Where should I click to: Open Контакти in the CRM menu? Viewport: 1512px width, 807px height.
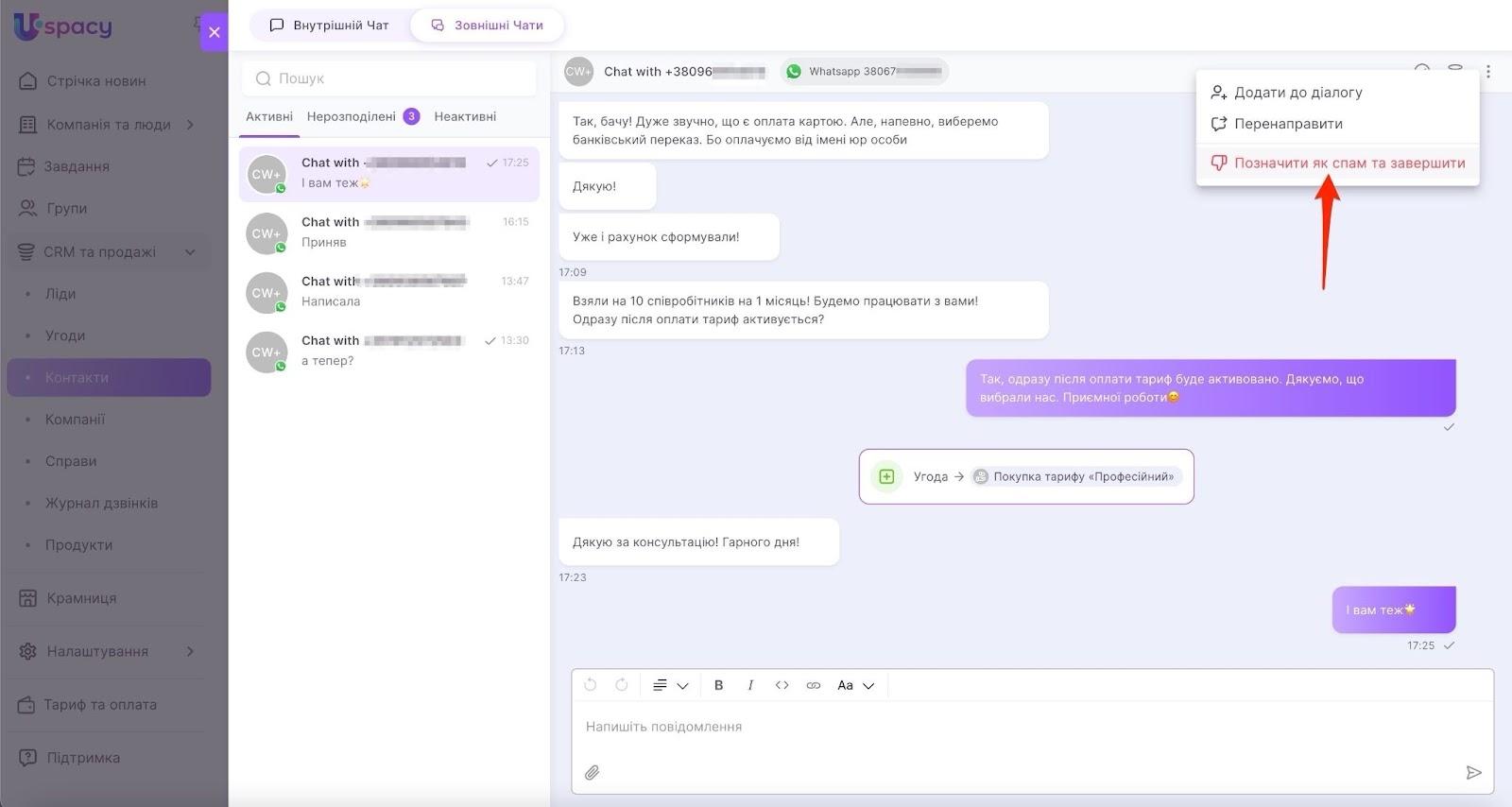click(x=109, y=377)
